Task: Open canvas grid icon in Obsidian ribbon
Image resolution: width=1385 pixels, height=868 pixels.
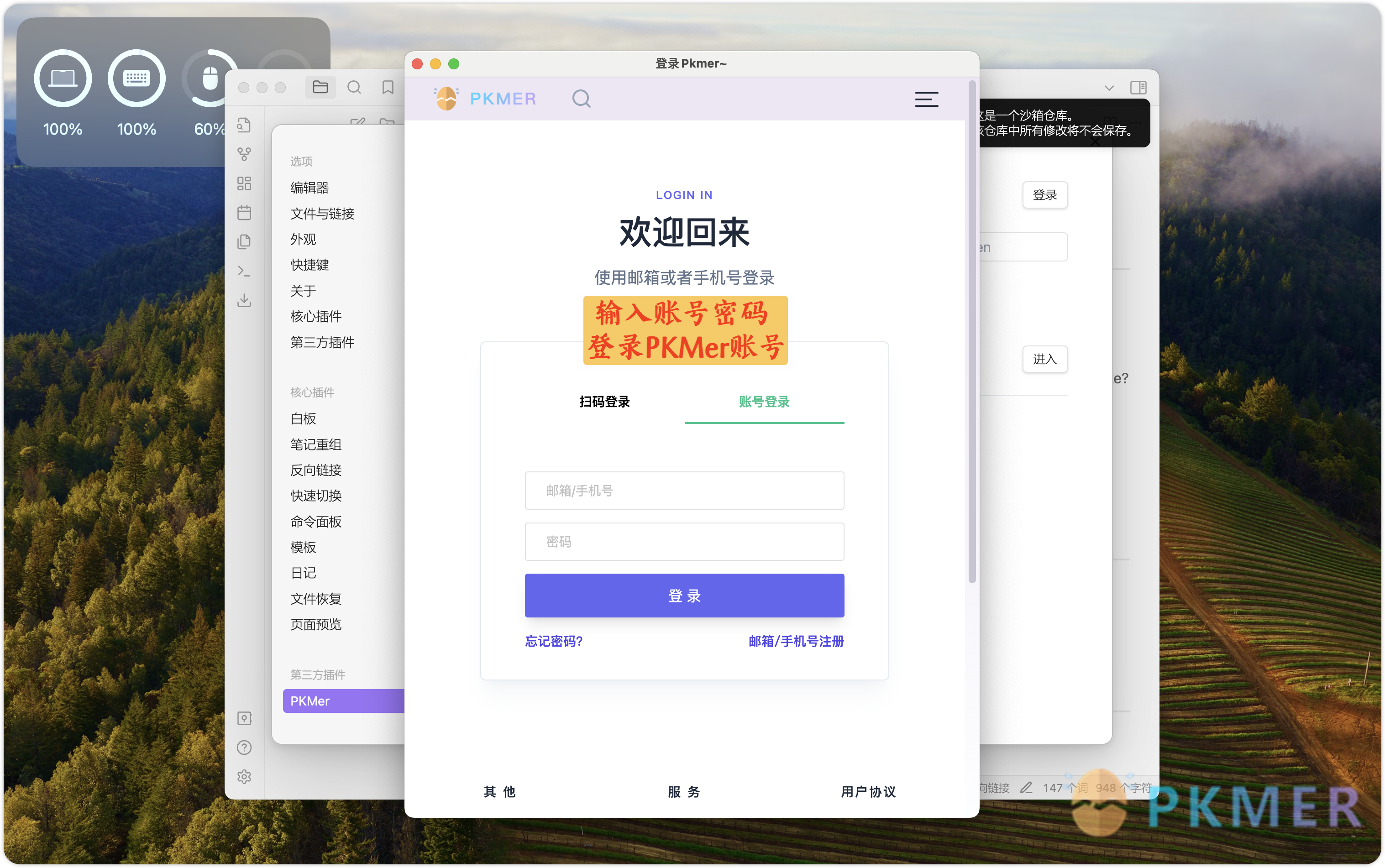Action: coord(244,183)
